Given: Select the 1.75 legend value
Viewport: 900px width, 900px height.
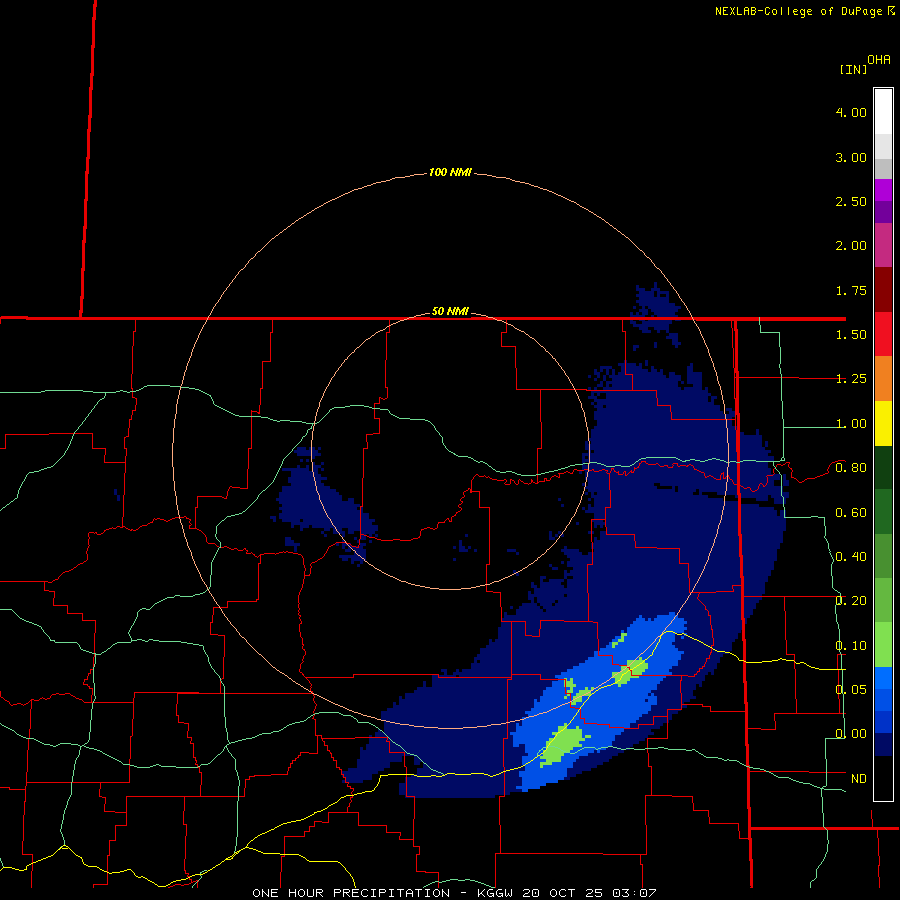Looking at the screenshot, I should tap(851, 290).
